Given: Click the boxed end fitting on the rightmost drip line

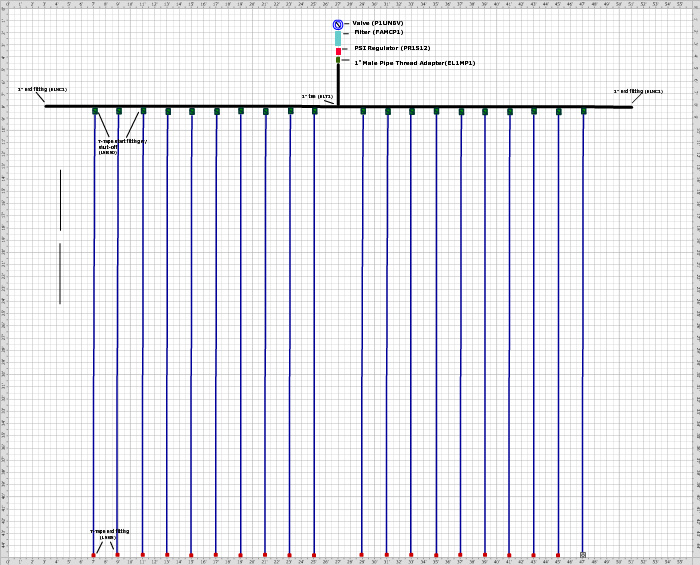Looking at the screenshot, I should 583,555.
